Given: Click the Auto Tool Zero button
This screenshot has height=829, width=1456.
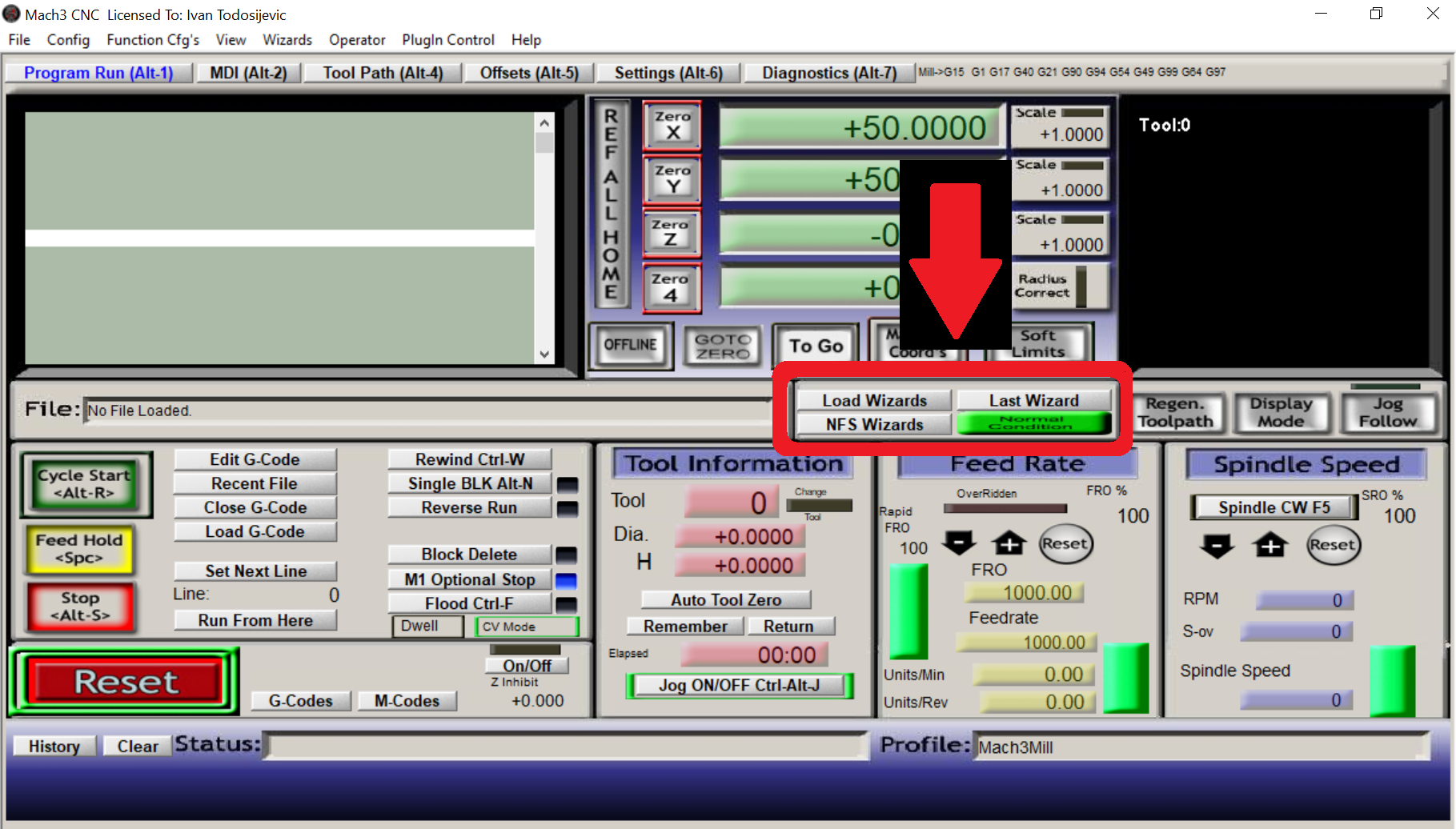Looking at the screenshot, I should (726, 599).
